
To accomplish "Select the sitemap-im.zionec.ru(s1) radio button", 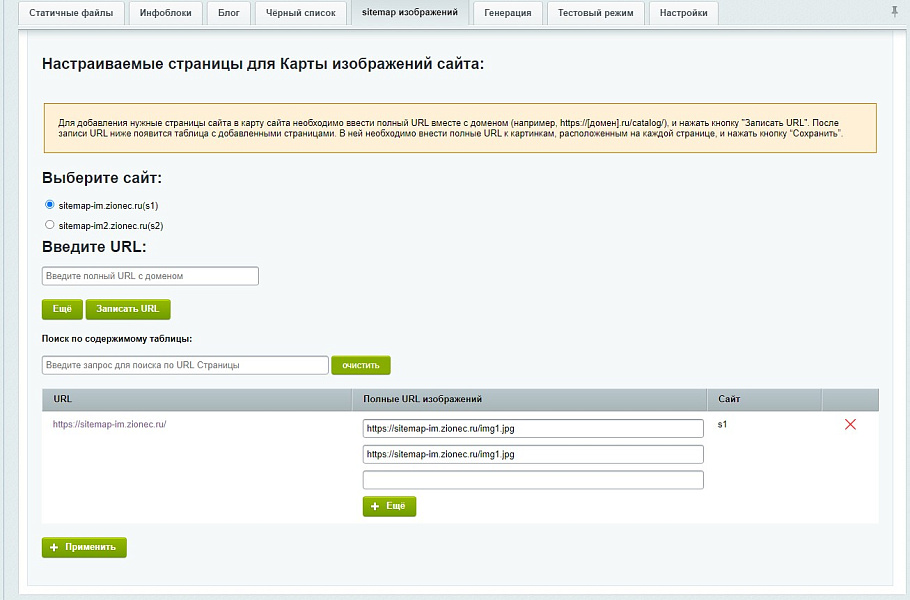I will (x=49, y=205).
